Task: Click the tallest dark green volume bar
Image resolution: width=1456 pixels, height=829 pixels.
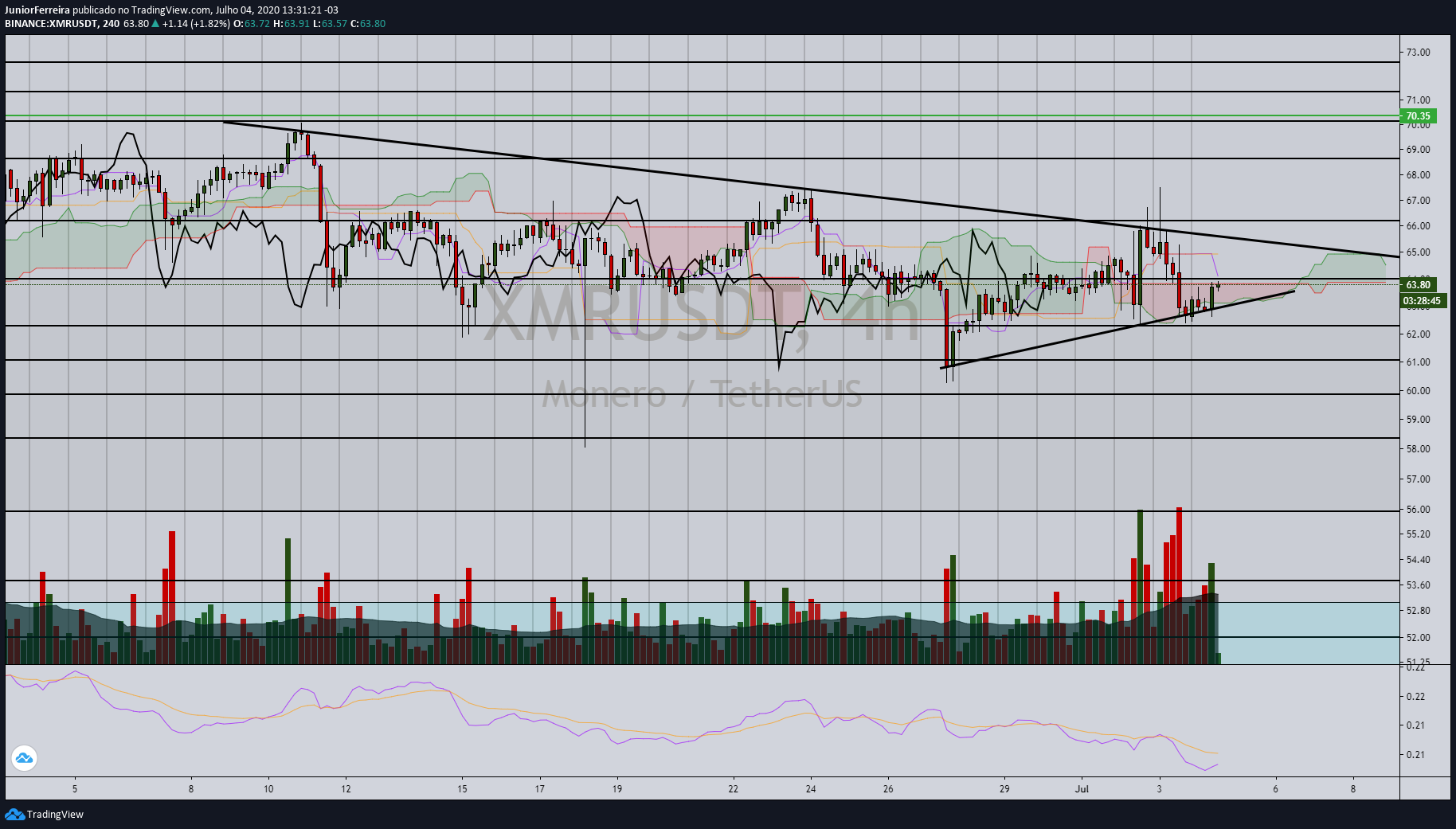Action: [1141, 587]
